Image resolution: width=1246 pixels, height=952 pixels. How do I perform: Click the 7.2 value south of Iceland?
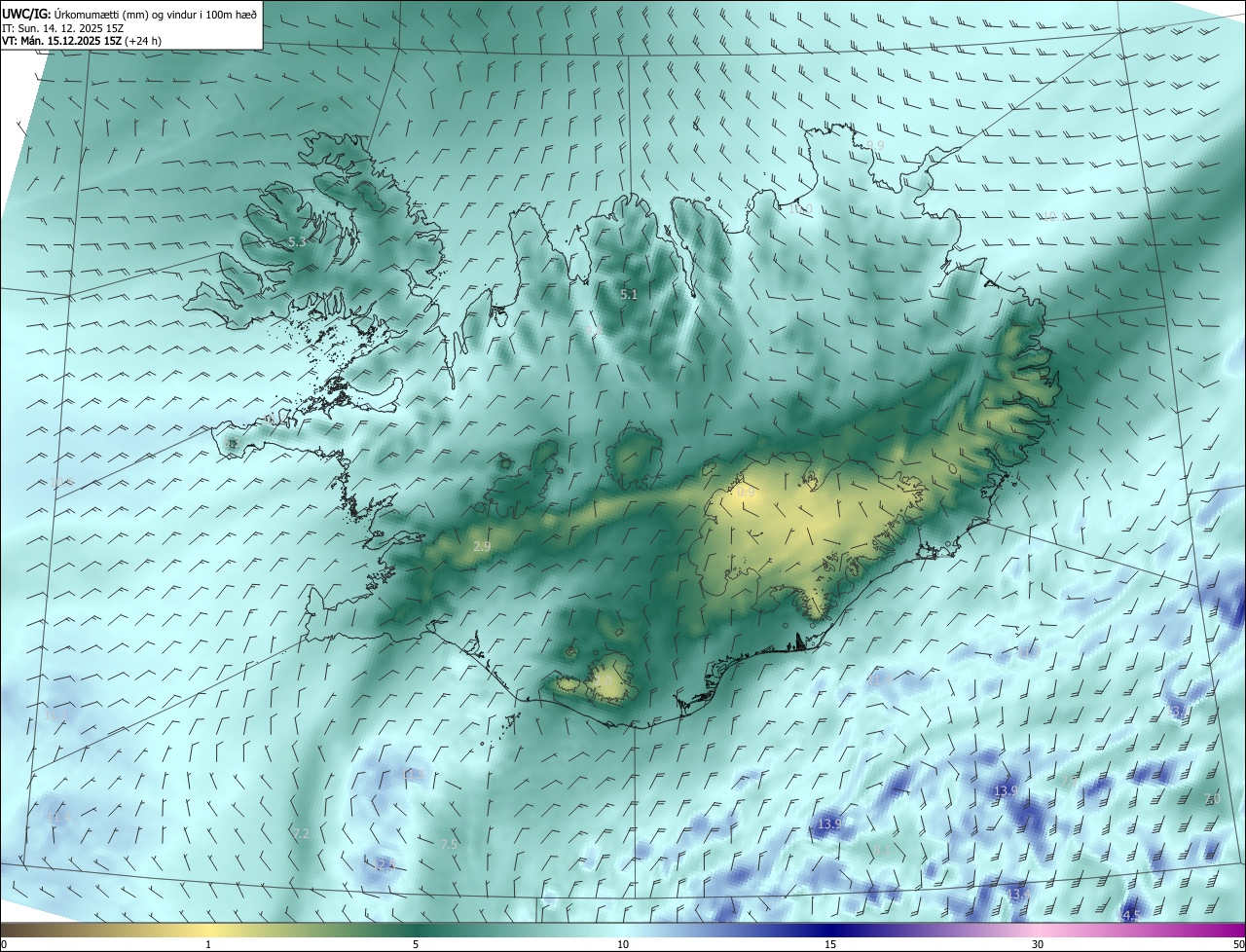tap(301, 834)
